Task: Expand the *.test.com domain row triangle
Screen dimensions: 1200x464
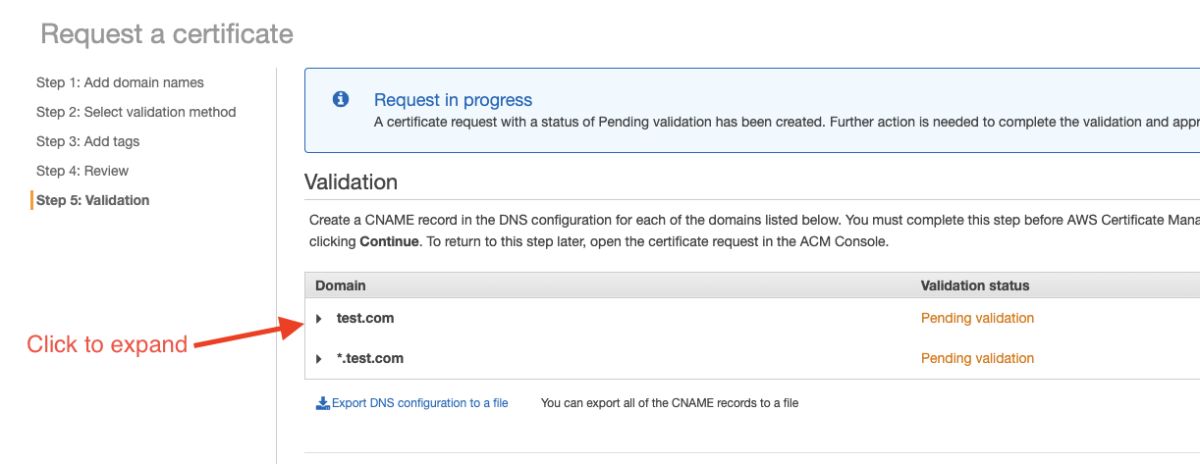Action: click(319, 359)
